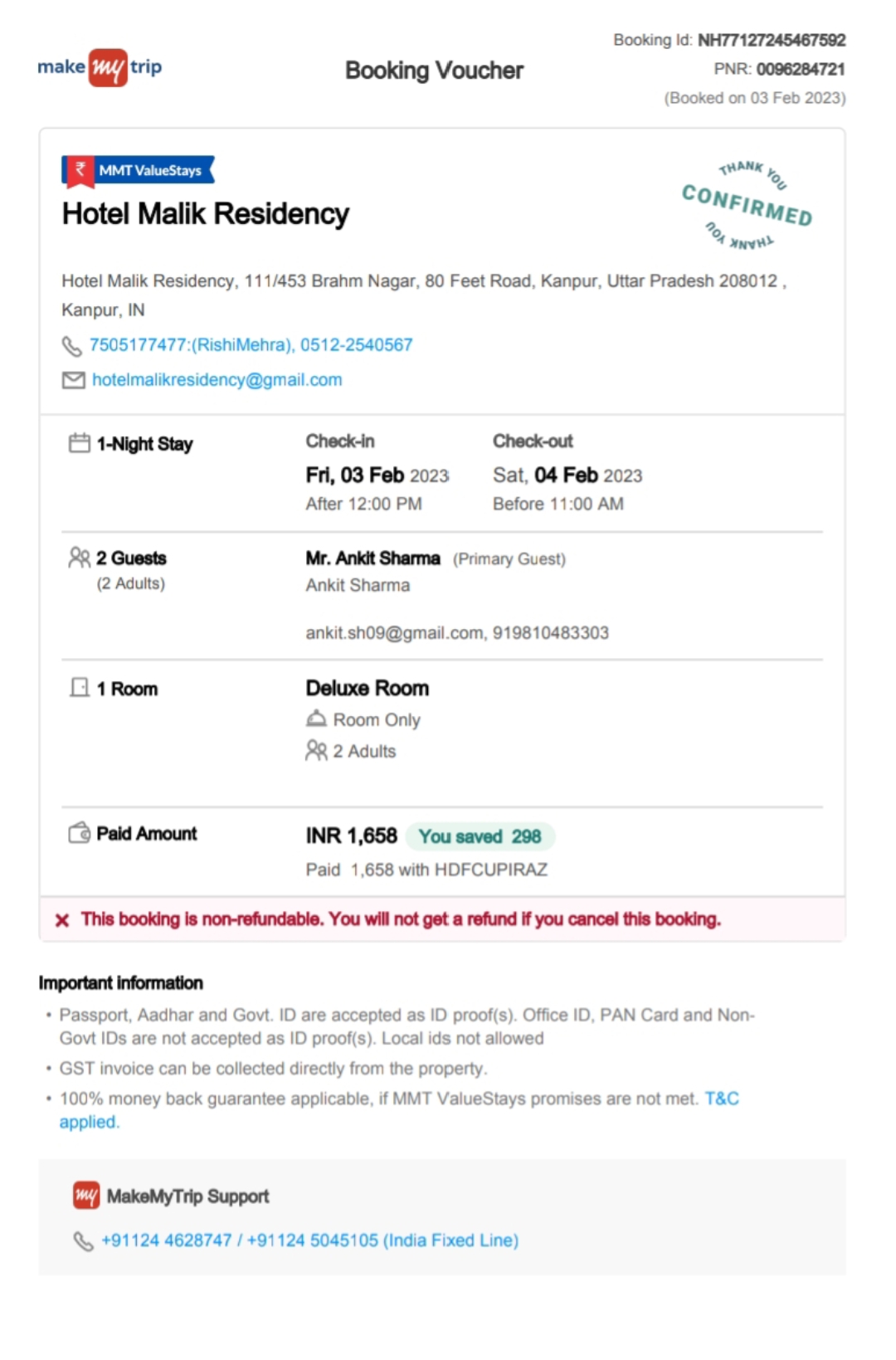The image size is (896, 1360).
Task: Click the phone icon beside hotel number
Action: pos(72,346)
